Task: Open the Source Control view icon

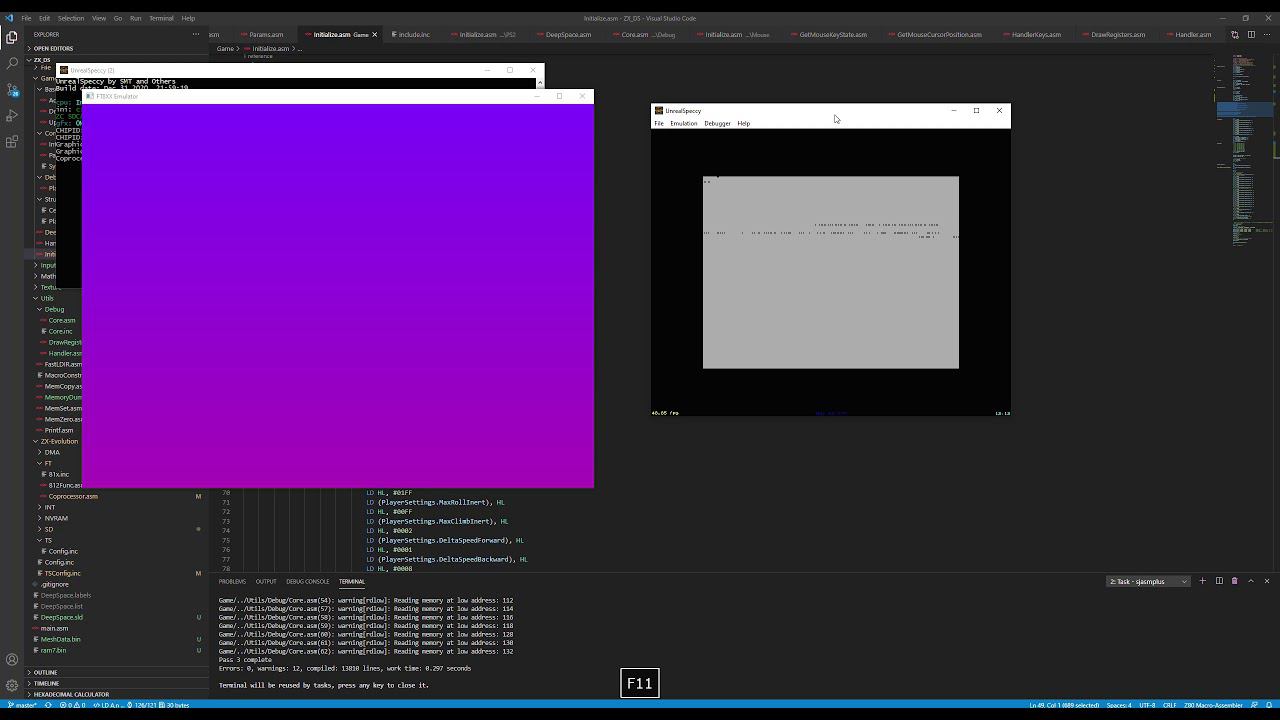Action: point(12,90)
